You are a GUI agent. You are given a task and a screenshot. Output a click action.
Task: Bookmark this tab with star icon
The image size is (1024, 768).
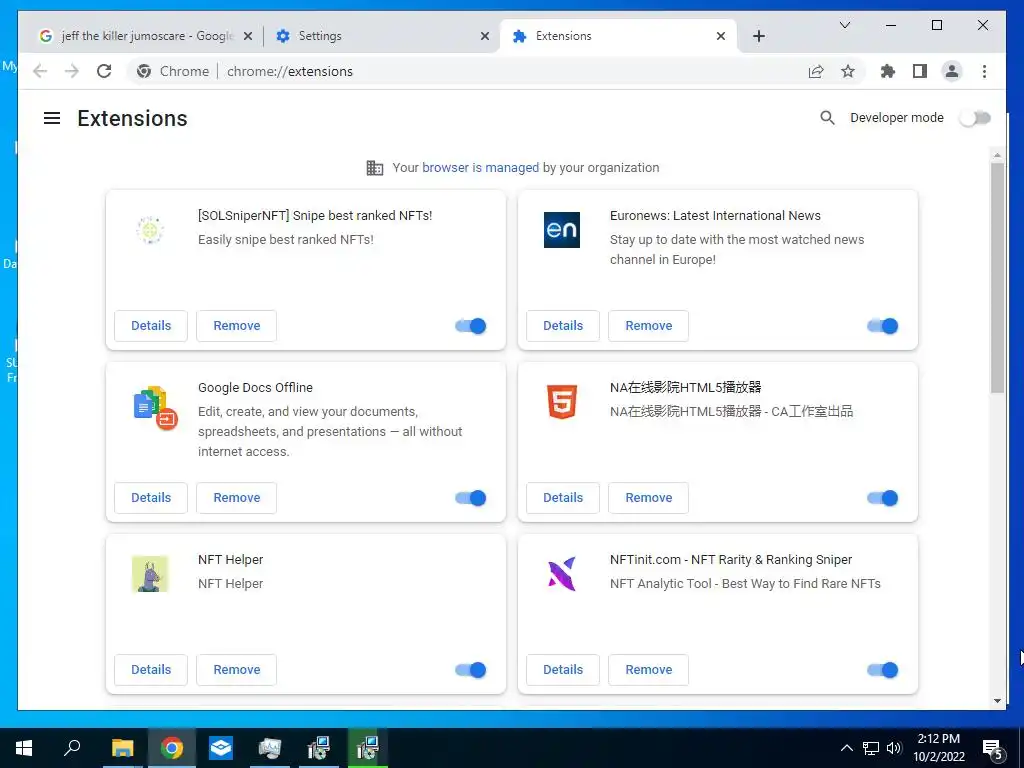(848, 71)
